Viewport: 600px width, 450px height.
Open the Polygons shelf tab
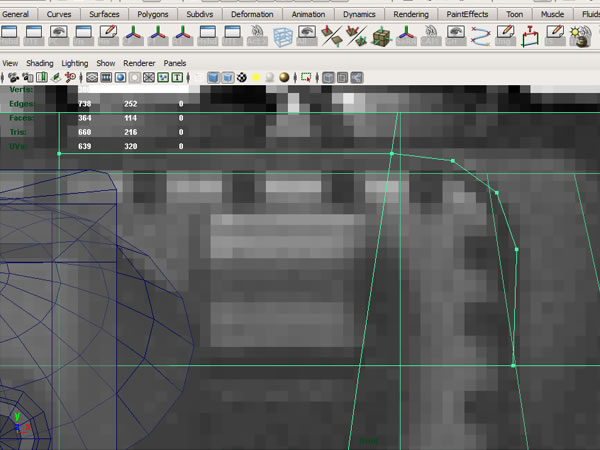coord(154,15)
